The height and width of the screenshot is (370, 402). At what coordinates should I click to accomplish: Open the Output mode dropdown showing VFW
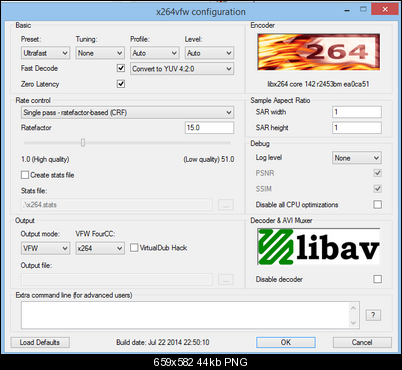click(45, 248)
